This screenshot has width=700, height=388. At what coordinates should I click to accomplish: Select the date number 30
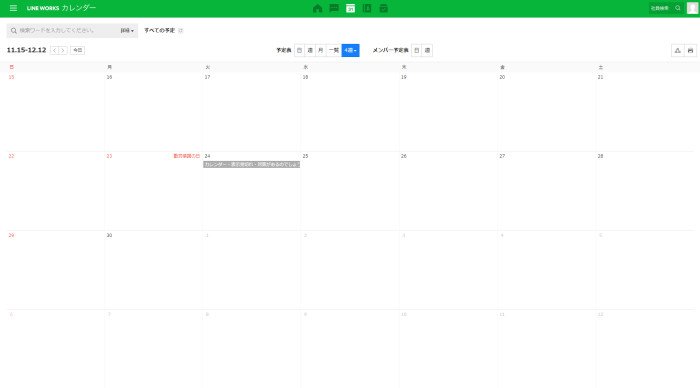(109, 235)
